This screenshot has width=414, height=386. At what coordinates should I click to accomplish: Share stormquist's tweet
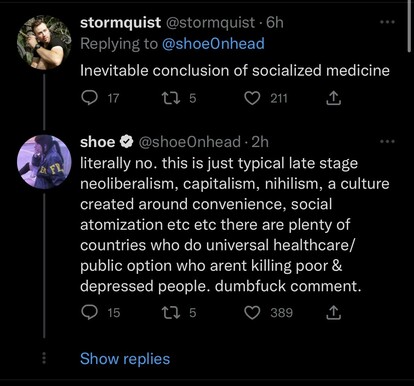[333, 98]
